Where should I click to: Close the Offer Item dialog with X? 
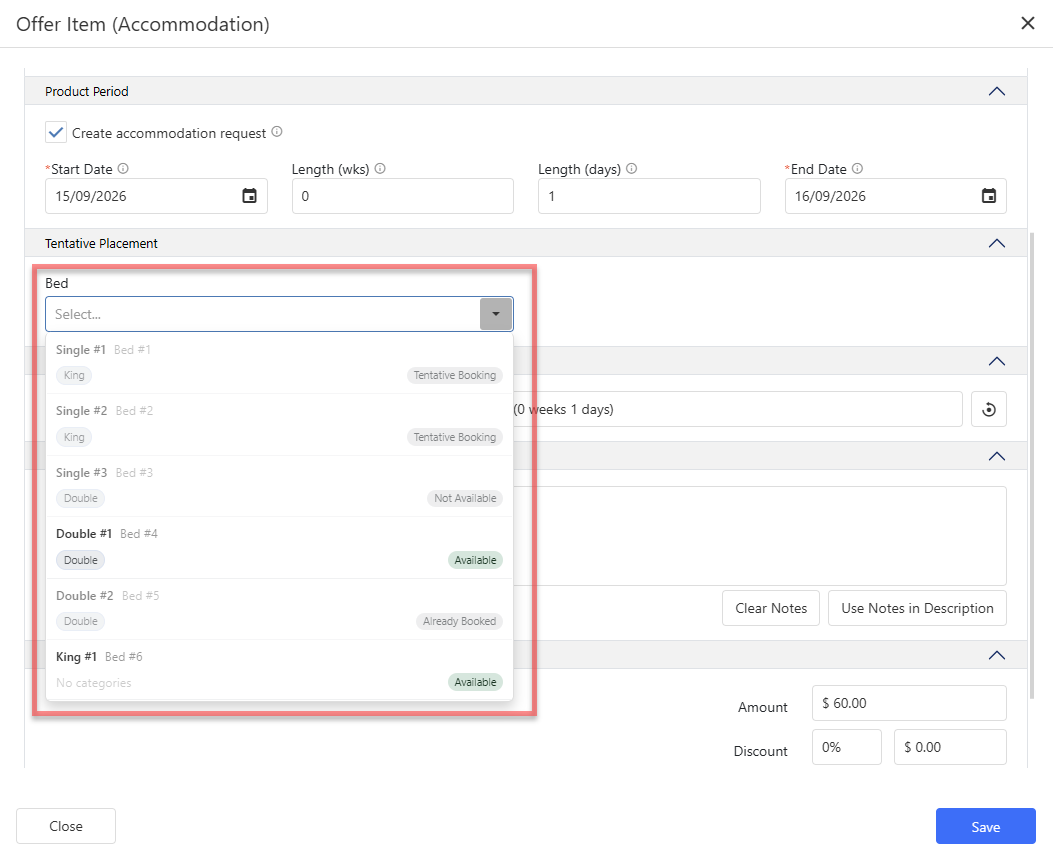[x=1027, y=24]
